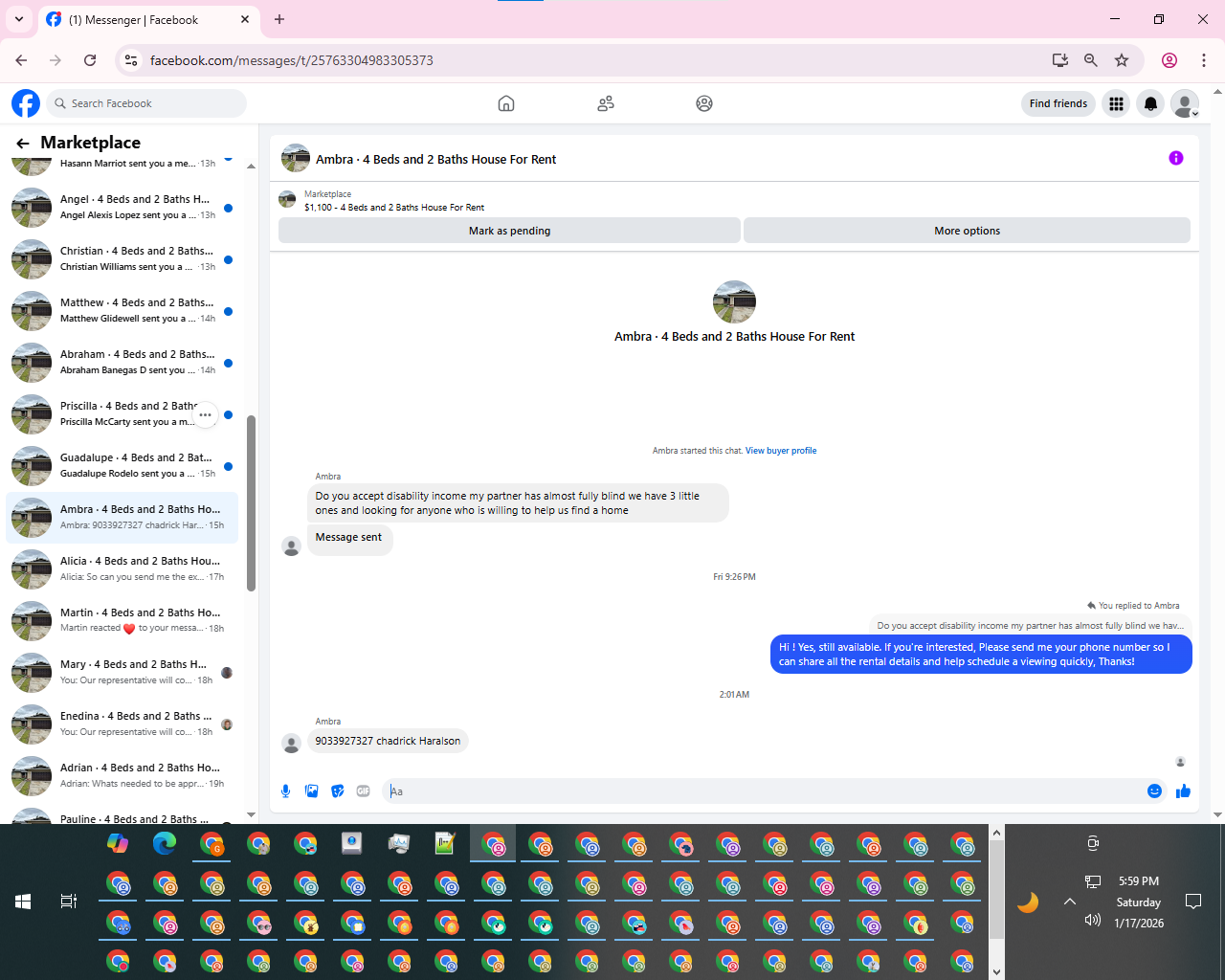Send a thumbs-up like
The height and width of the screenshot is (980, 1225).
[1183, 791]
